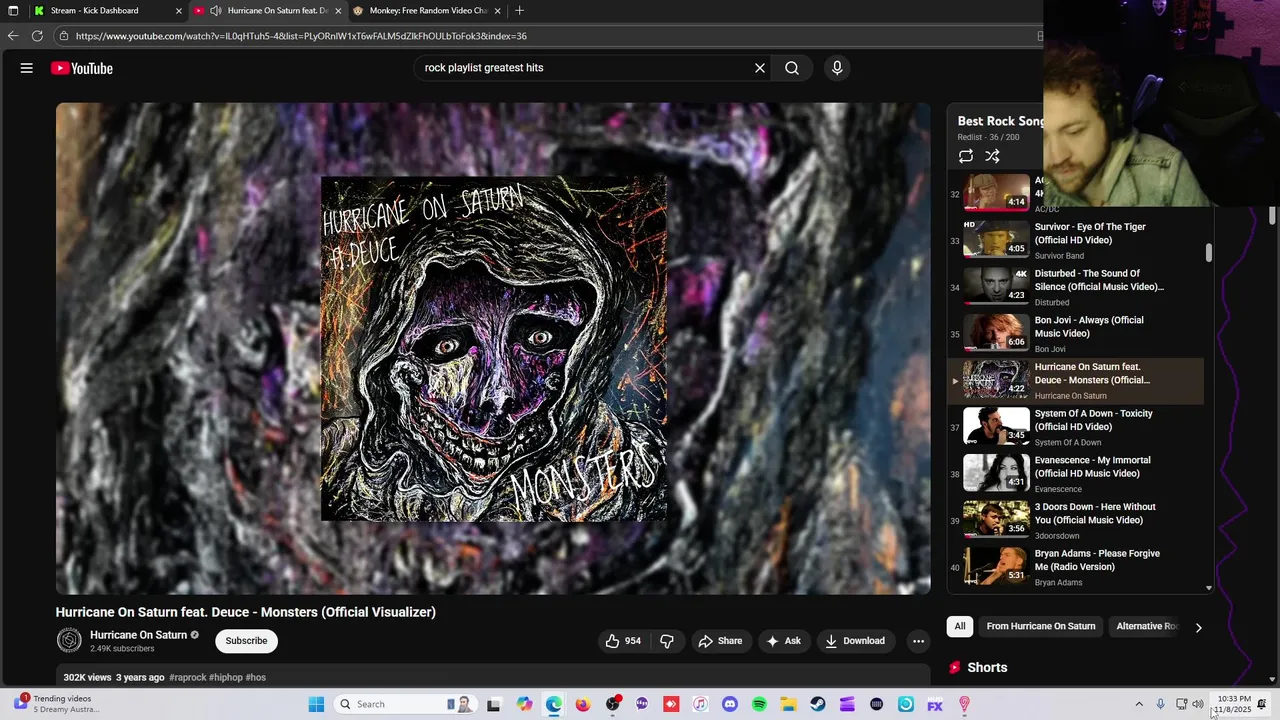Open Discord from taskbar

click(x=729, y=704)
